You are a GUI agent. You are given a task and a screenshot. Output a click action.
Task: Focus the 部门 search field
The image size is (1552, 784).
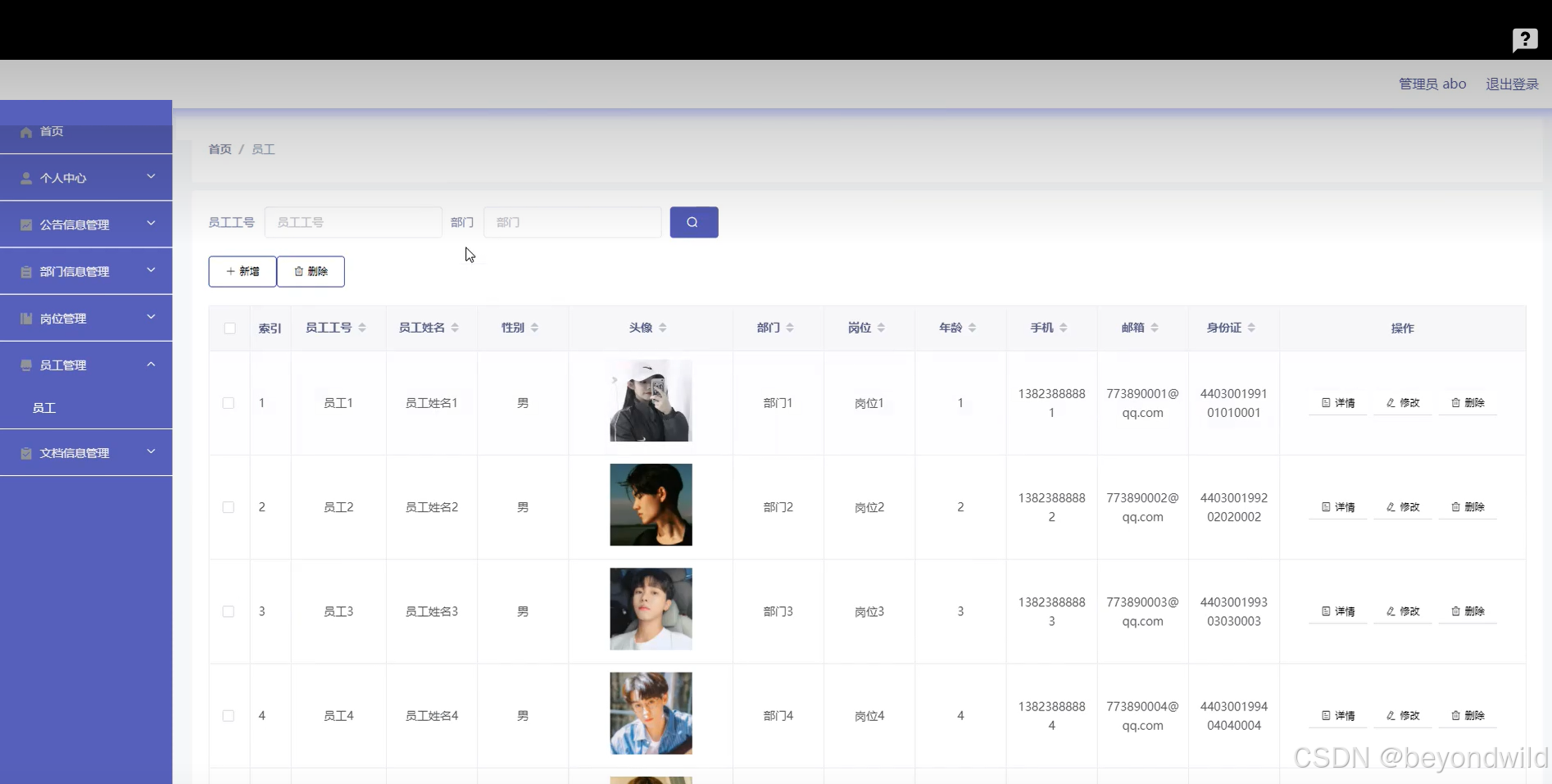pos(573,222)
